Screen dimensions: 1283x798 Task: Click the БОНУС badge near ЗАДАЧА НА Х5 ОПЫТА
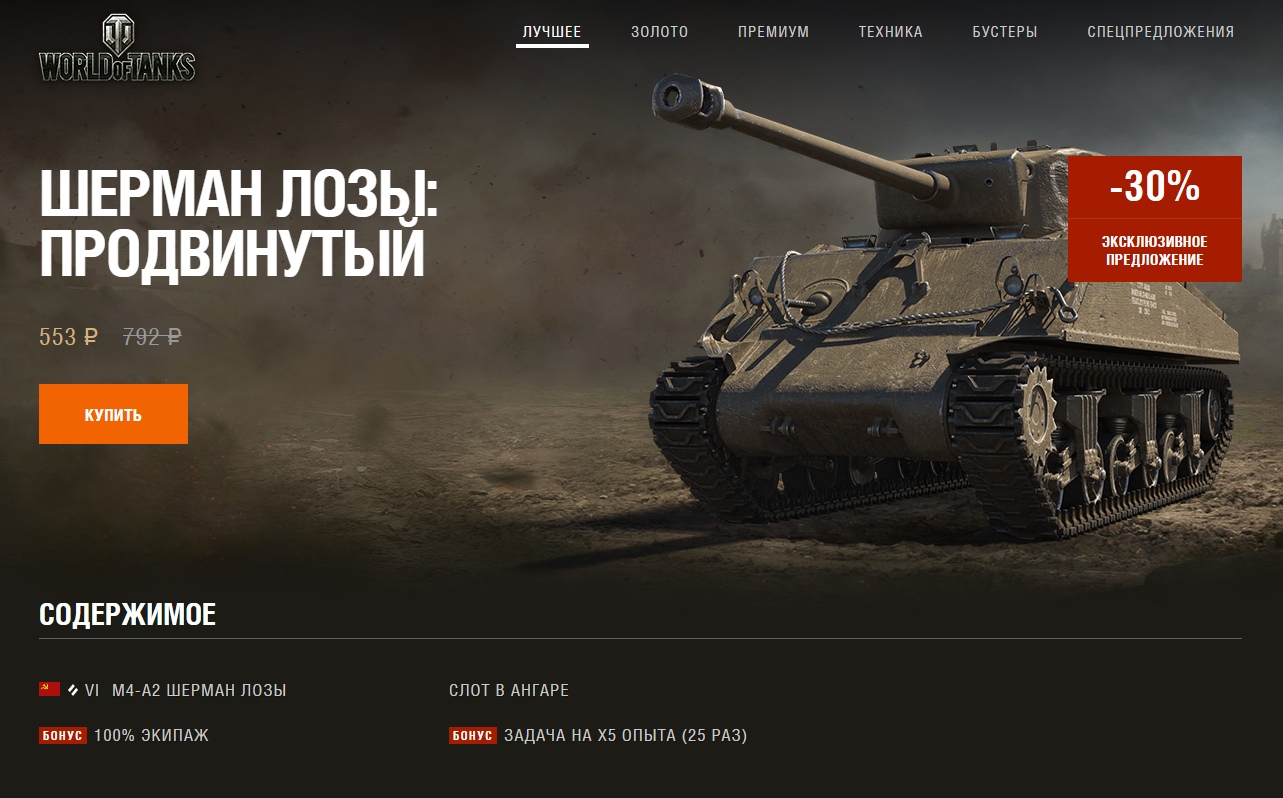(x=473, y=736)
